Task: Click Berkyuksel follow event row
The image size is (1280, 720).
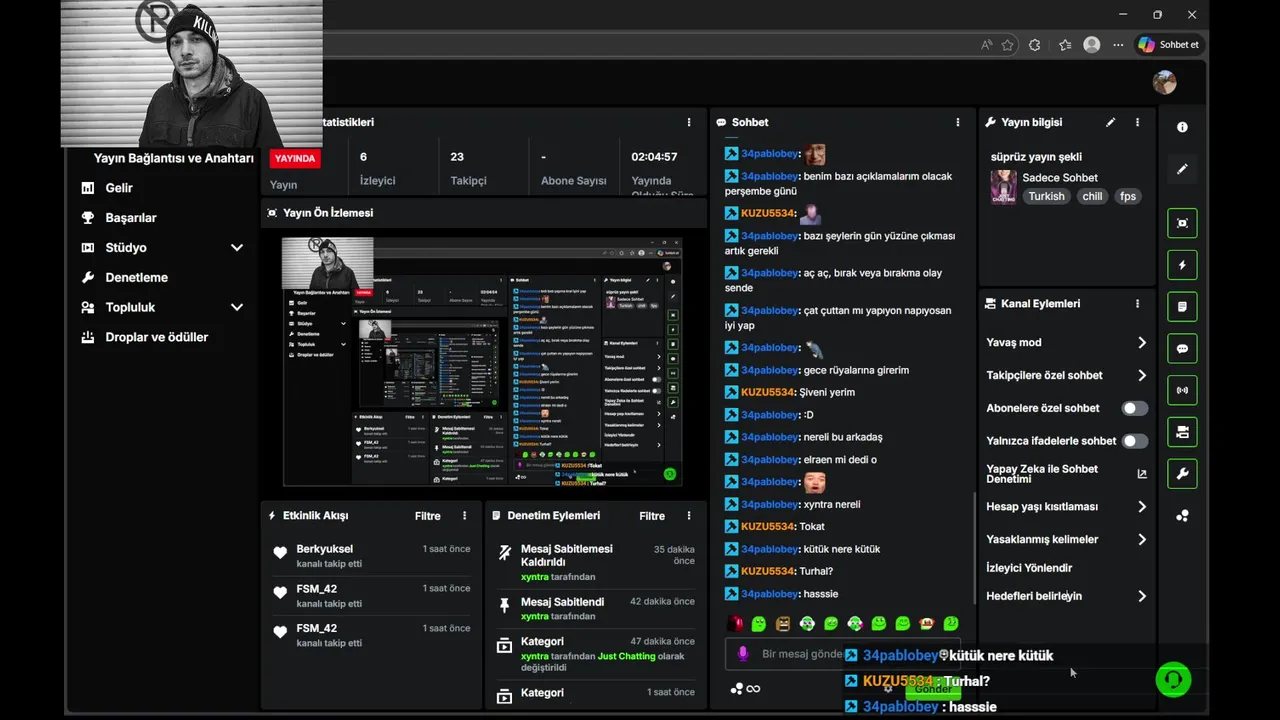Action: [371, 556]
